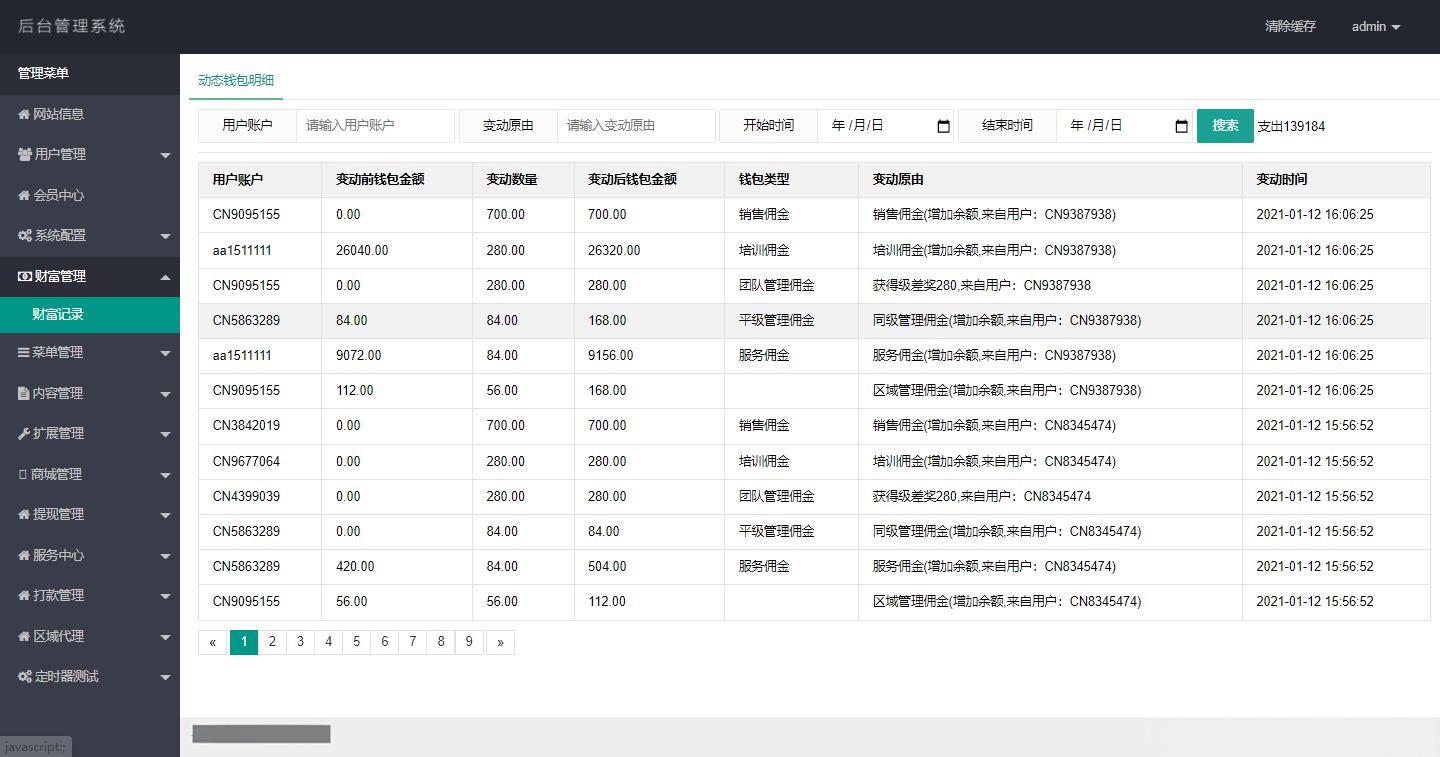Expand the 商城管理 menu arrow
The width and height of the screenshot is (1440, 757).
click(x=165, y=475)
